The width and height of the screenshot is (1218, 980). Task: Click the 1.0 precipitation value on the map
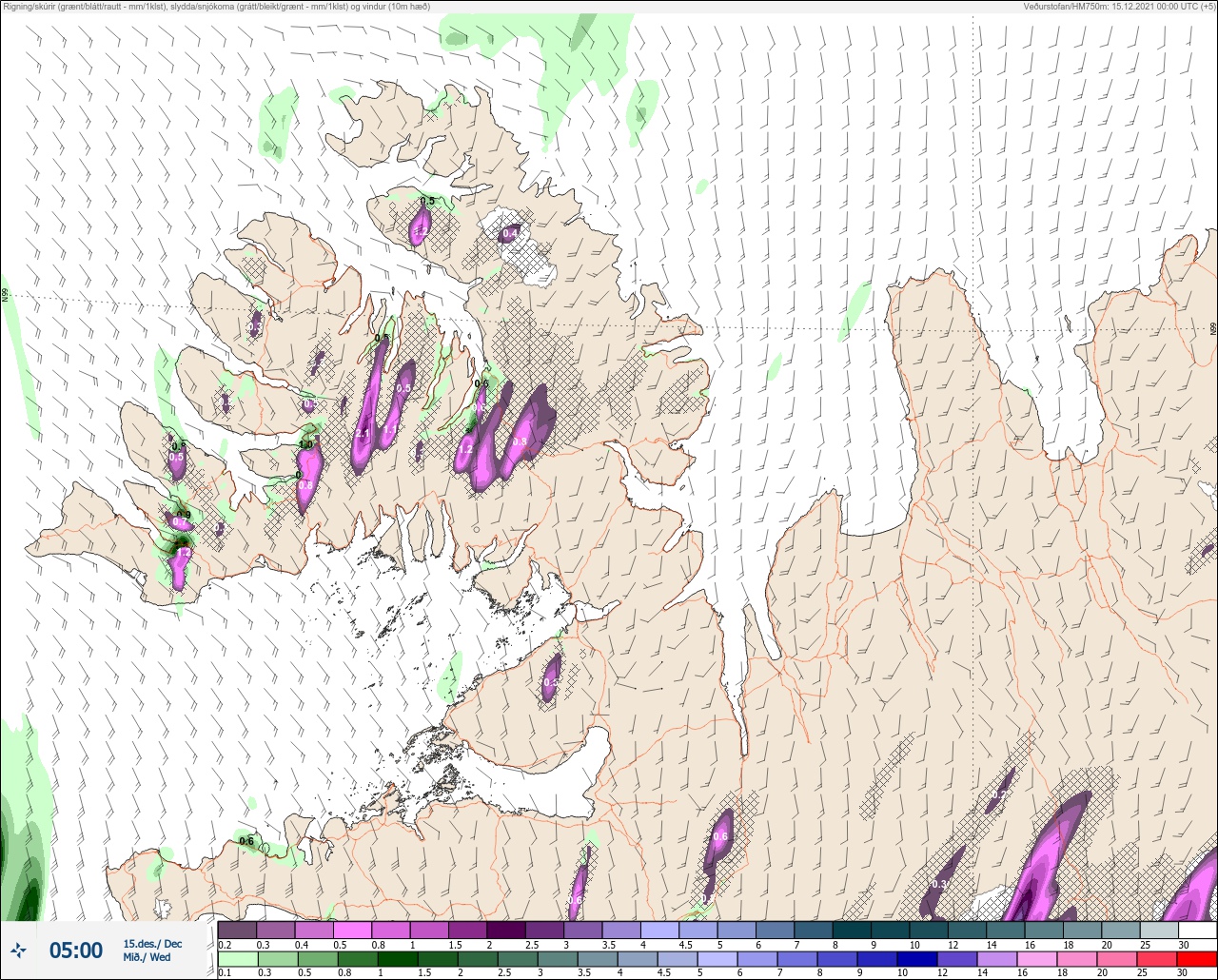(x=306, y=444)
